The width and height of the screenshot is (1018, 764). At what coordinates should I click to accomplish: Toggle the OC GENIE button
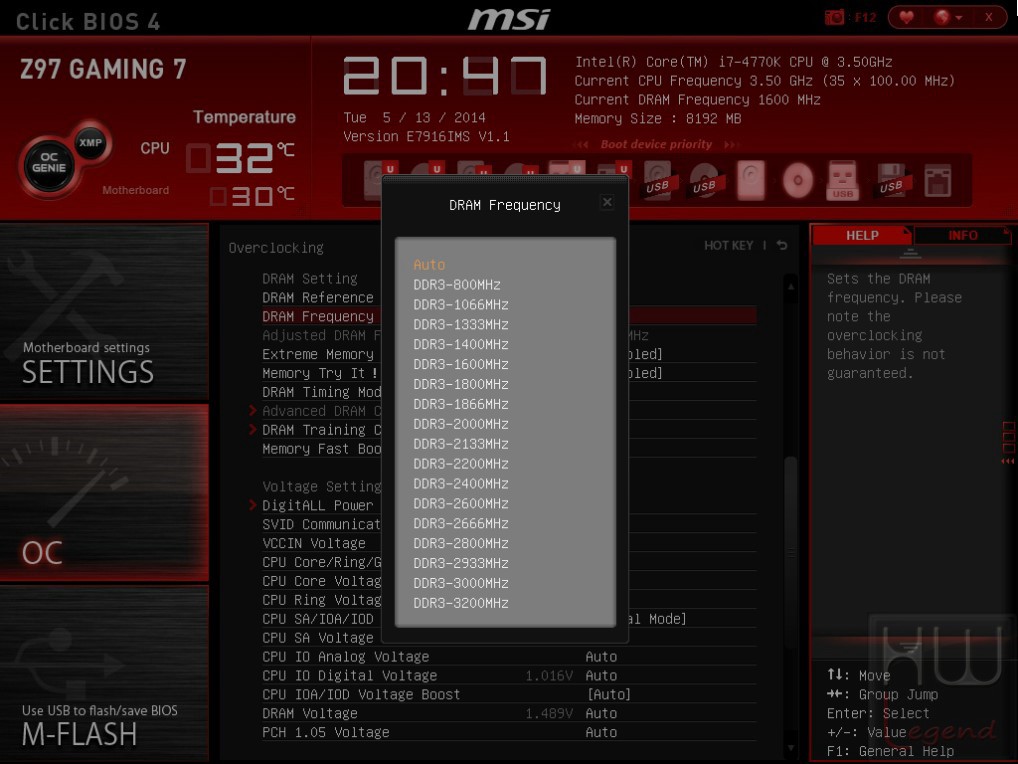[49, 163]
